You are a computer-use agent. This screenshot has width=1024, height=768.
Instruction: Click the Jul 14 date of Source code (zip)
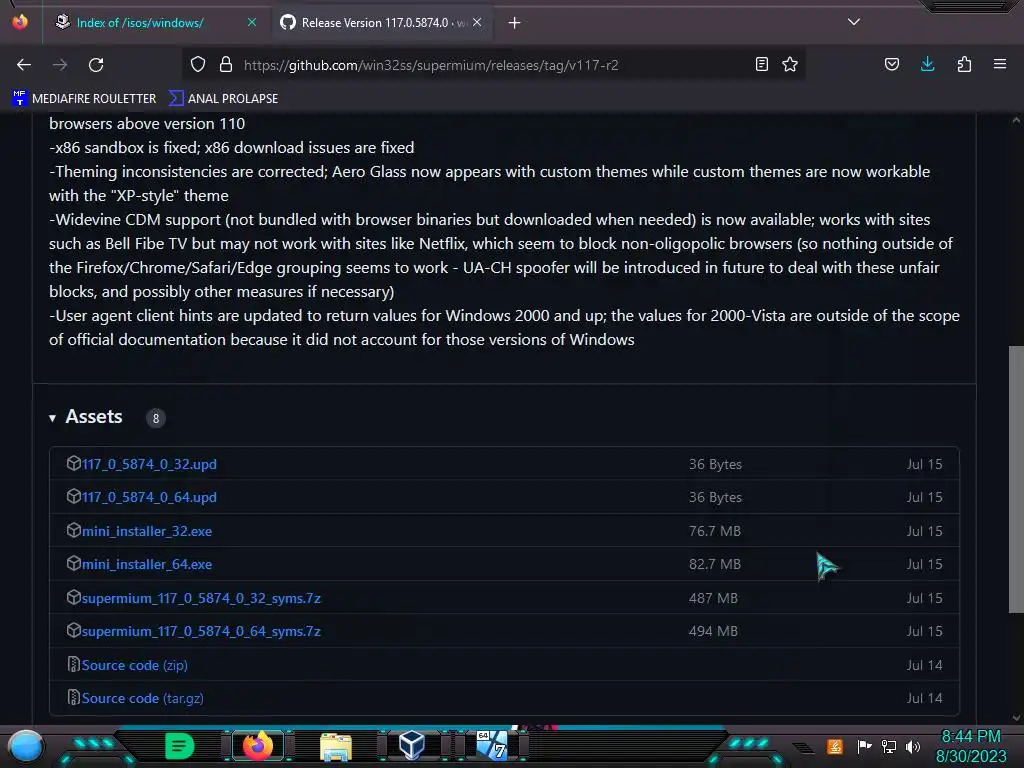click(x=924, y=665)
